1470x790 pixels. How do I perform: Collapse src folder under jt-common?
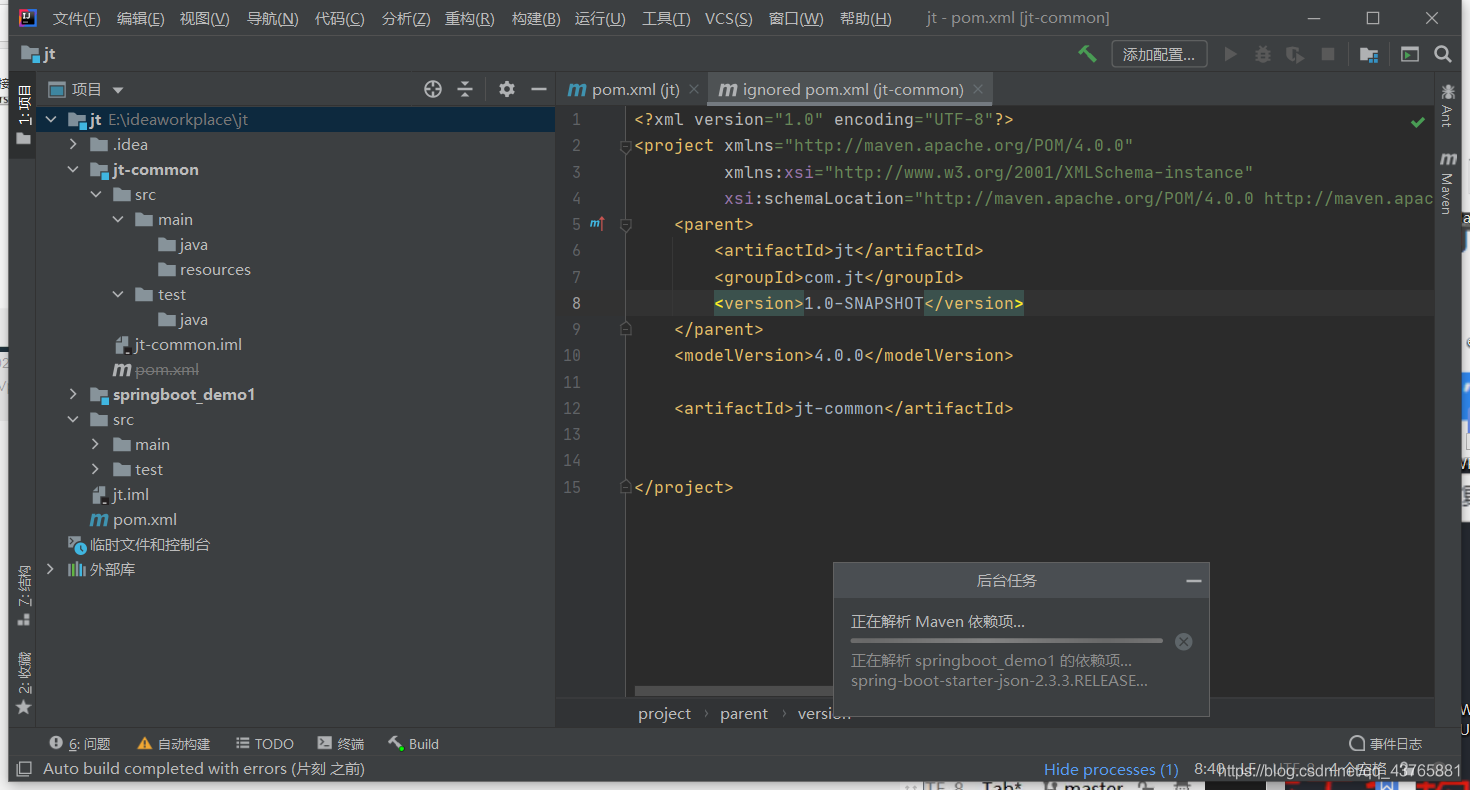point(96,195)
